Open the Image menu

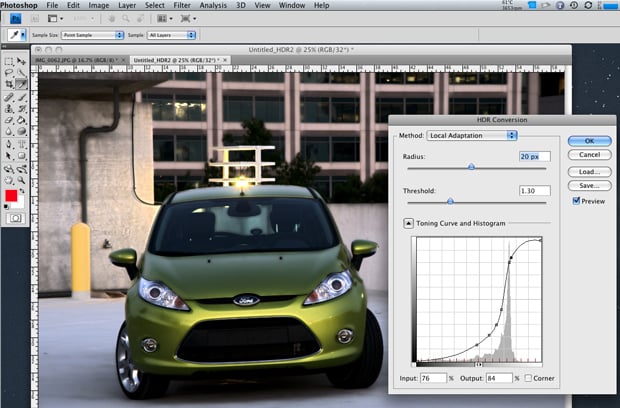point(98,5)
